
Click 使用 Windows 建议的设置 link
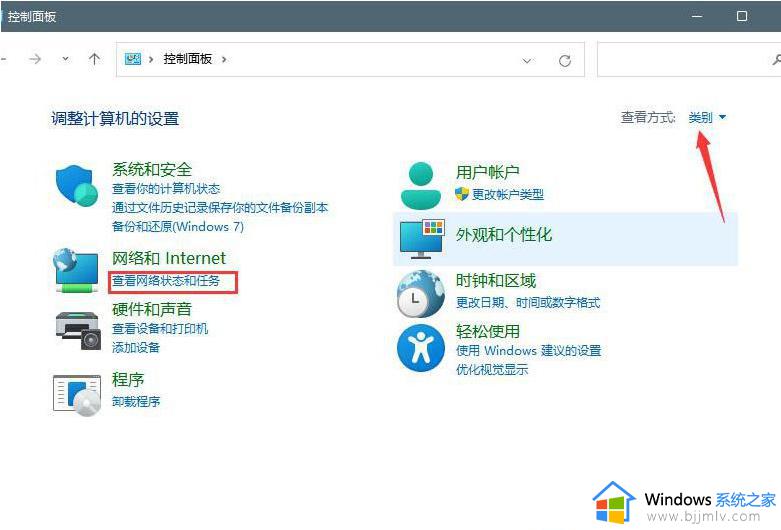tap(528, 351)
